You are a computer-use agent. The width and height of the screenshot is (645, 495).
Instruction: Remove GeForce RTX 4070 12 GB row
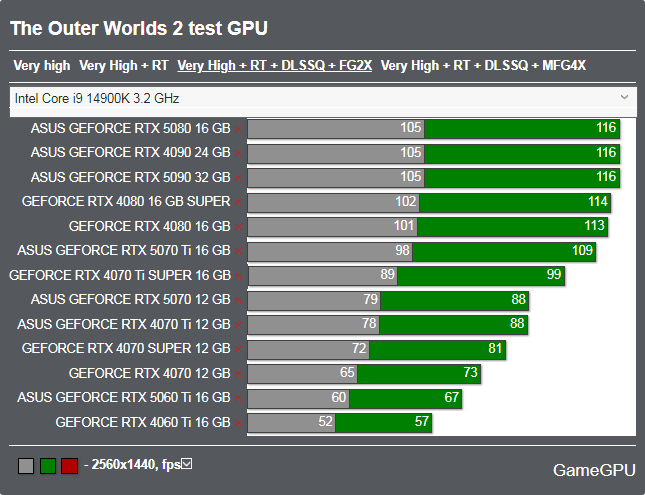(x=238, y=374)
